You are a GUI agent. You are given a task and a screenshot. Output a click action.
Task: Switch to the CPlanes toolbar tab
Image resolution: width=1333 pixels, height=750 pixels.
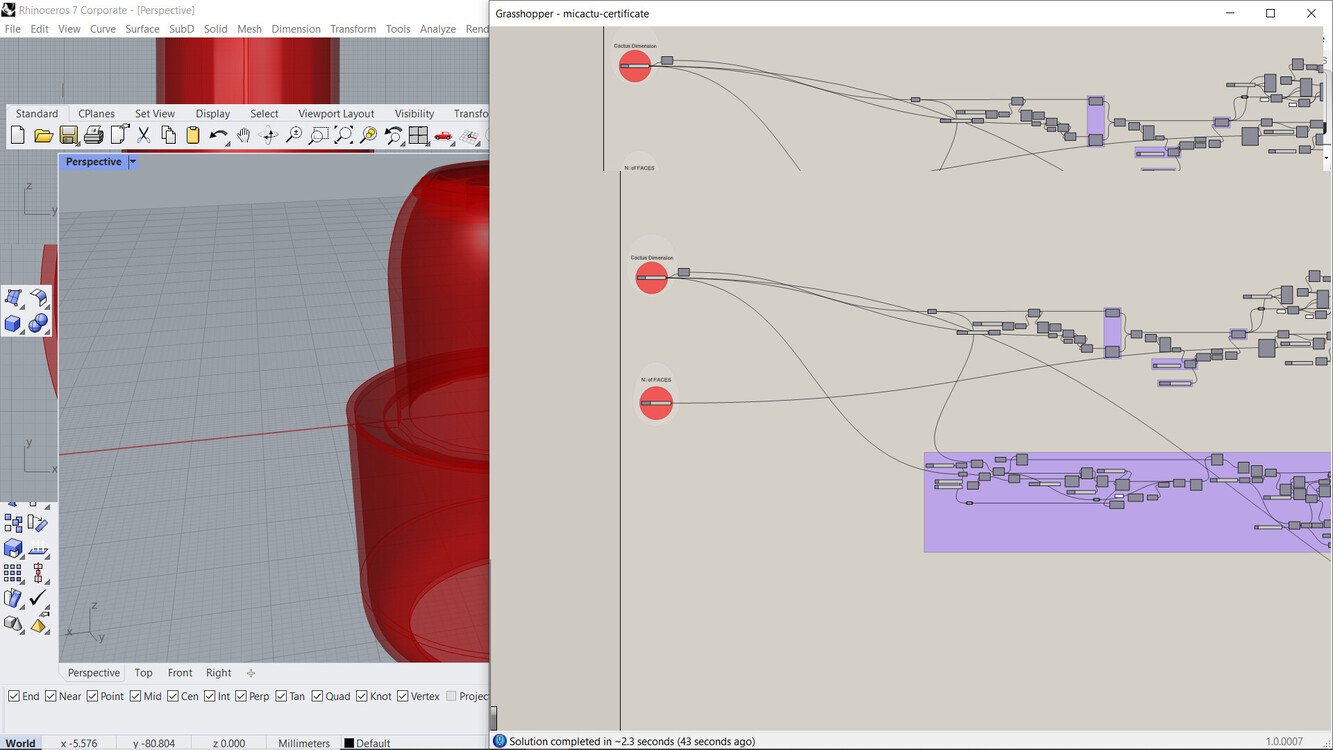coord(97,114)
